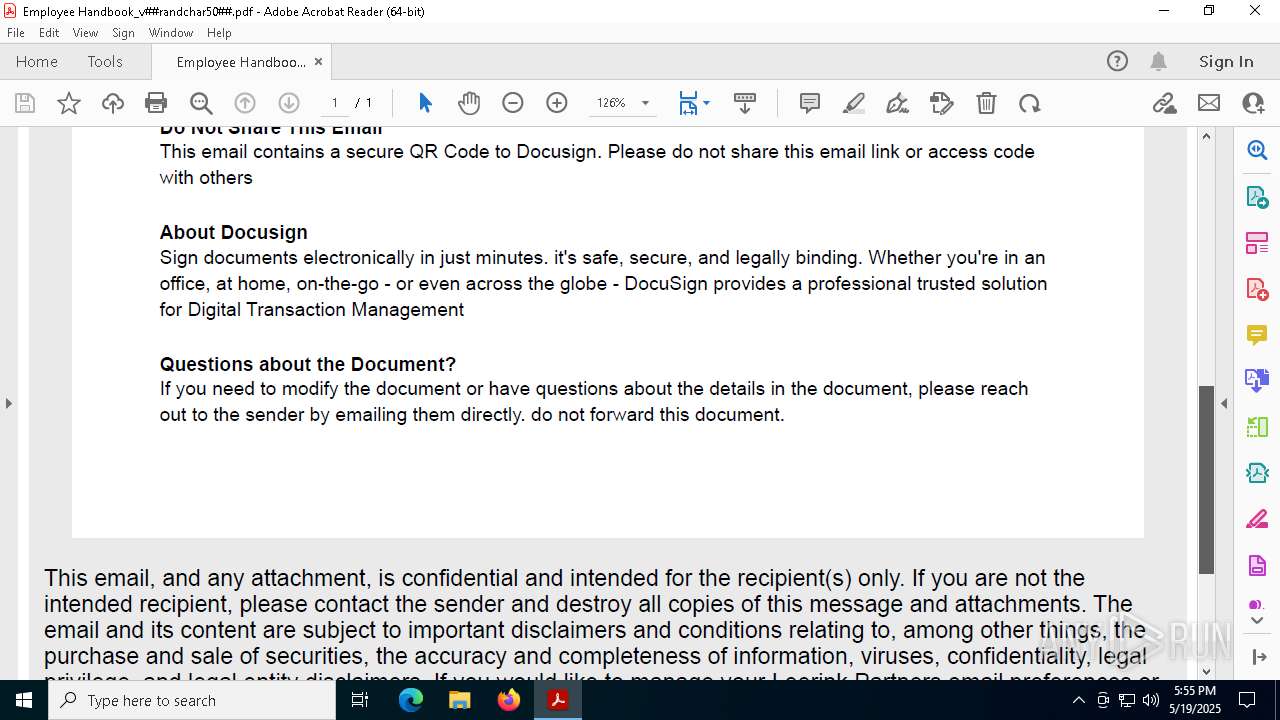Print the document with printer icon

pyautogui.click(x=156, y=103)
